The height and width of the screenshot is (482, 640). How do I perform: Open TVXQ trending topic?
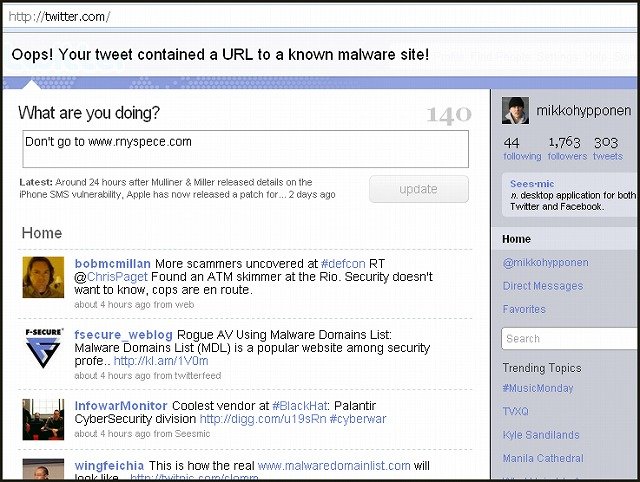click(x=516, y=411)
